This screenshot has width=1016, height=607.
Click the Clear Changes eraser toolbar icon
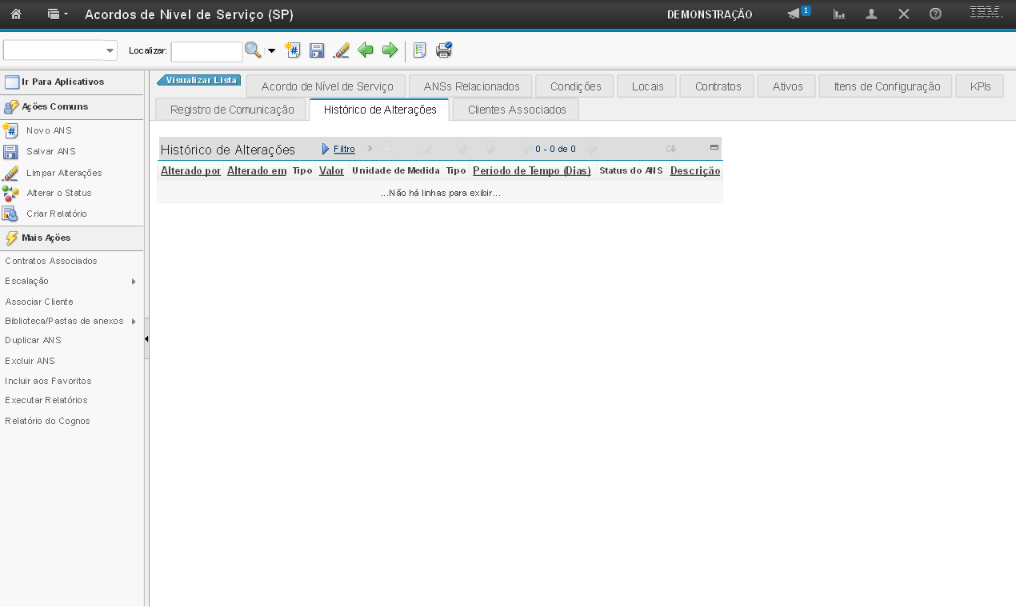(341, 50)
